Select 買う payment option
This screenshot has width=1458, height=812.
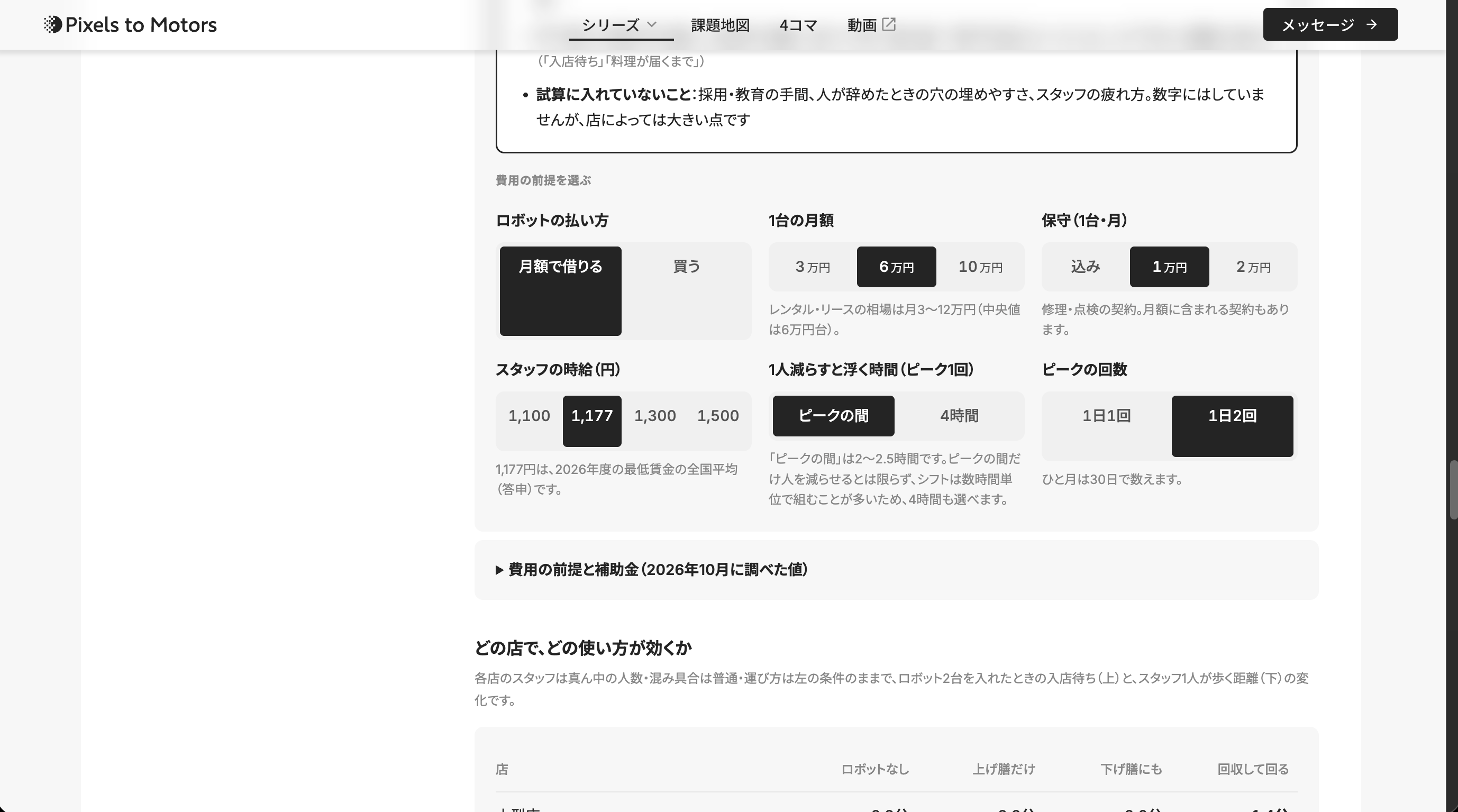pos(687,291)
